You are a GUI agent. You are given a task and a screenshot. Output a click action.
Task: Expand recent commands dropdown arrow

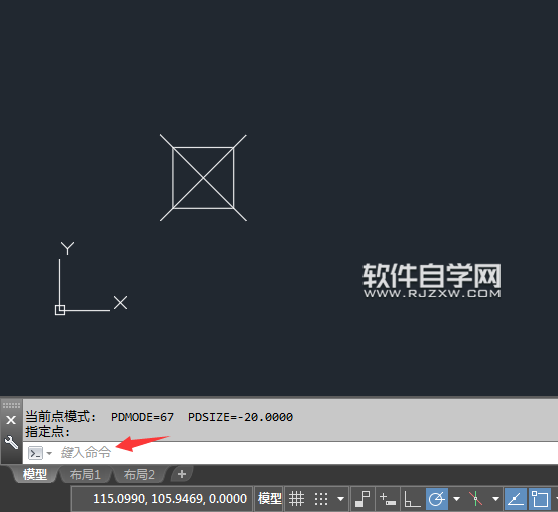[49, 453]
